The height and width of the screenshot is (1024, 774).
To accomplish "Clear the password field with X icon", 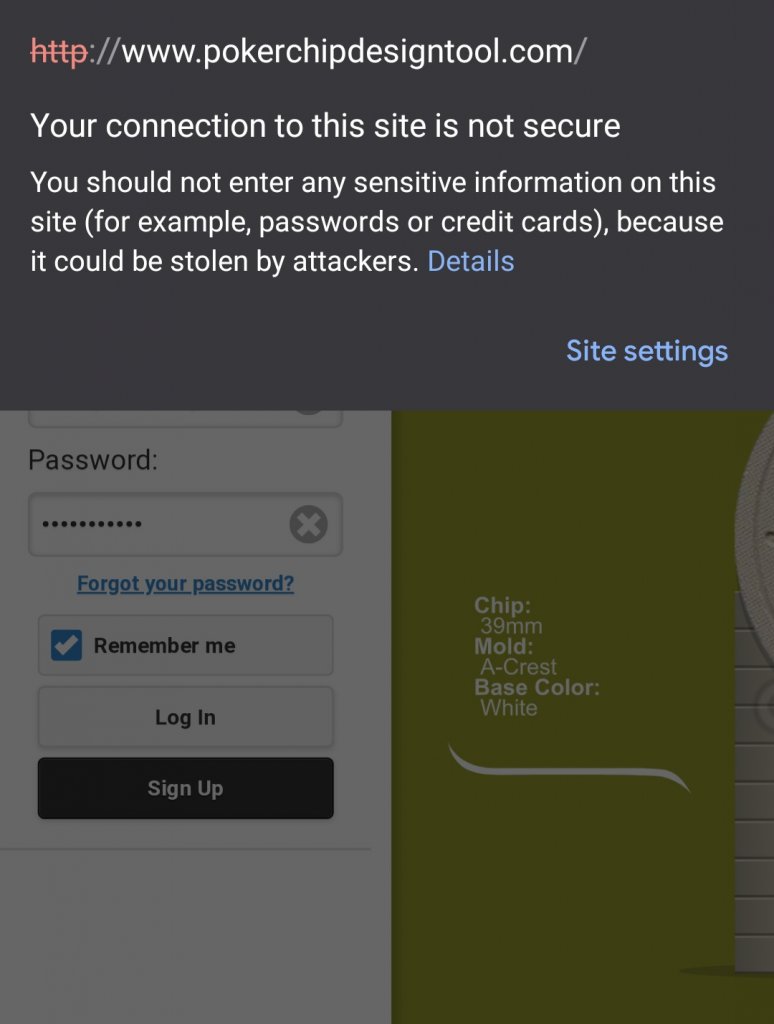I will pyautogui.click(x=308, y=524).
